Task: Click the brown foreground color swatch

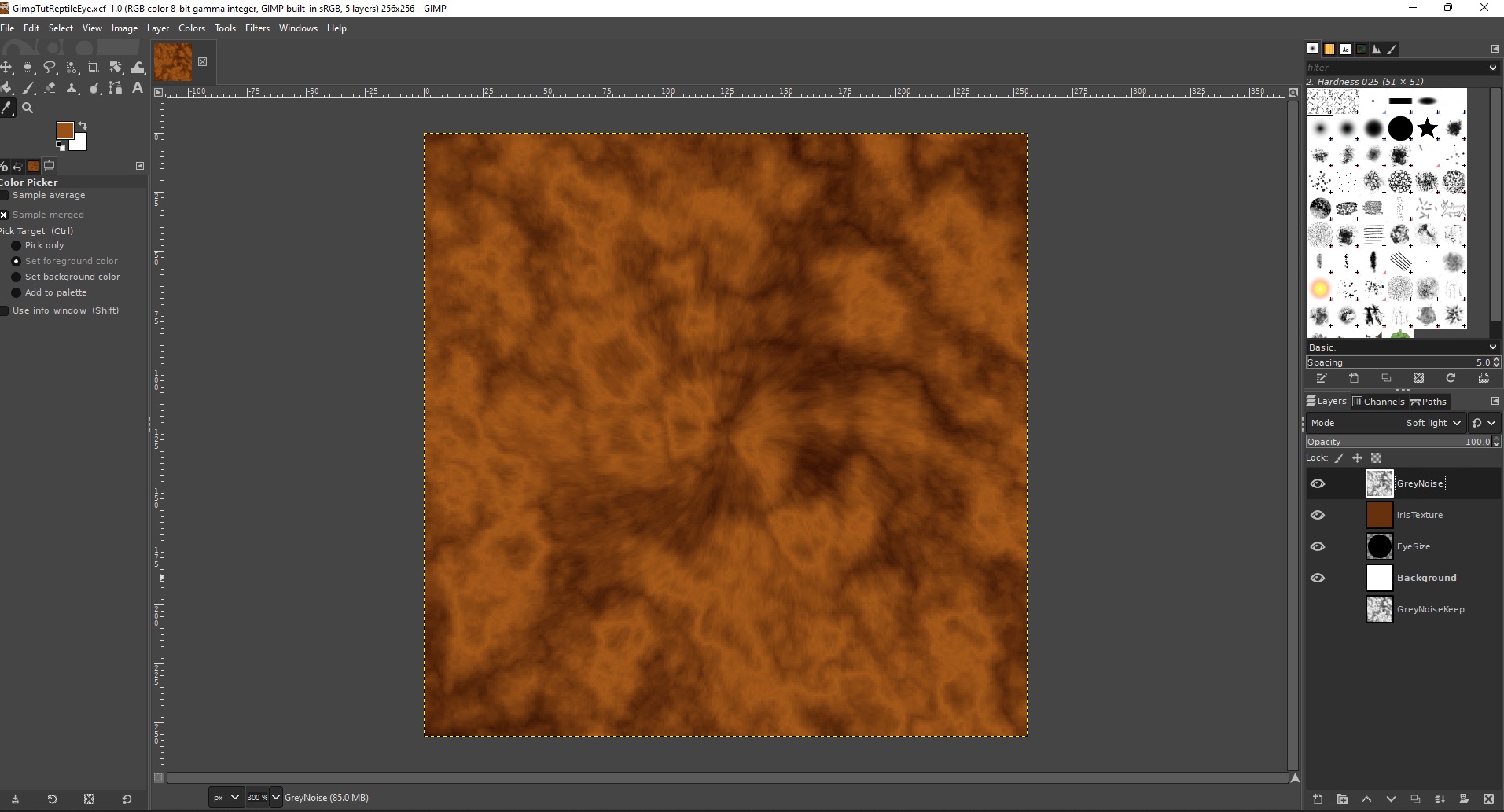Action: pos(65,130)
